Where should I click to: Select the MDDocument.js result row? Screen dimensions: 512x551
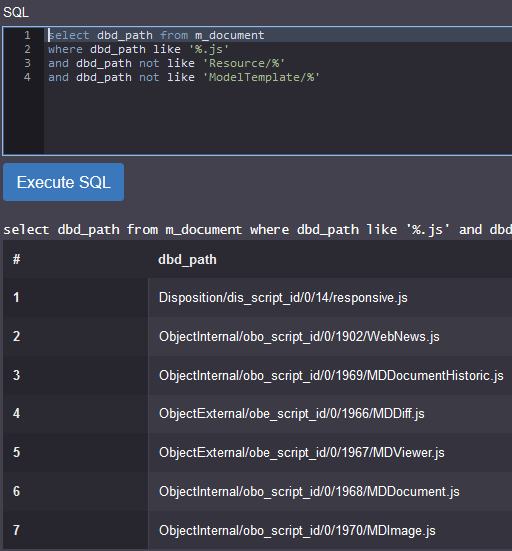258,491
